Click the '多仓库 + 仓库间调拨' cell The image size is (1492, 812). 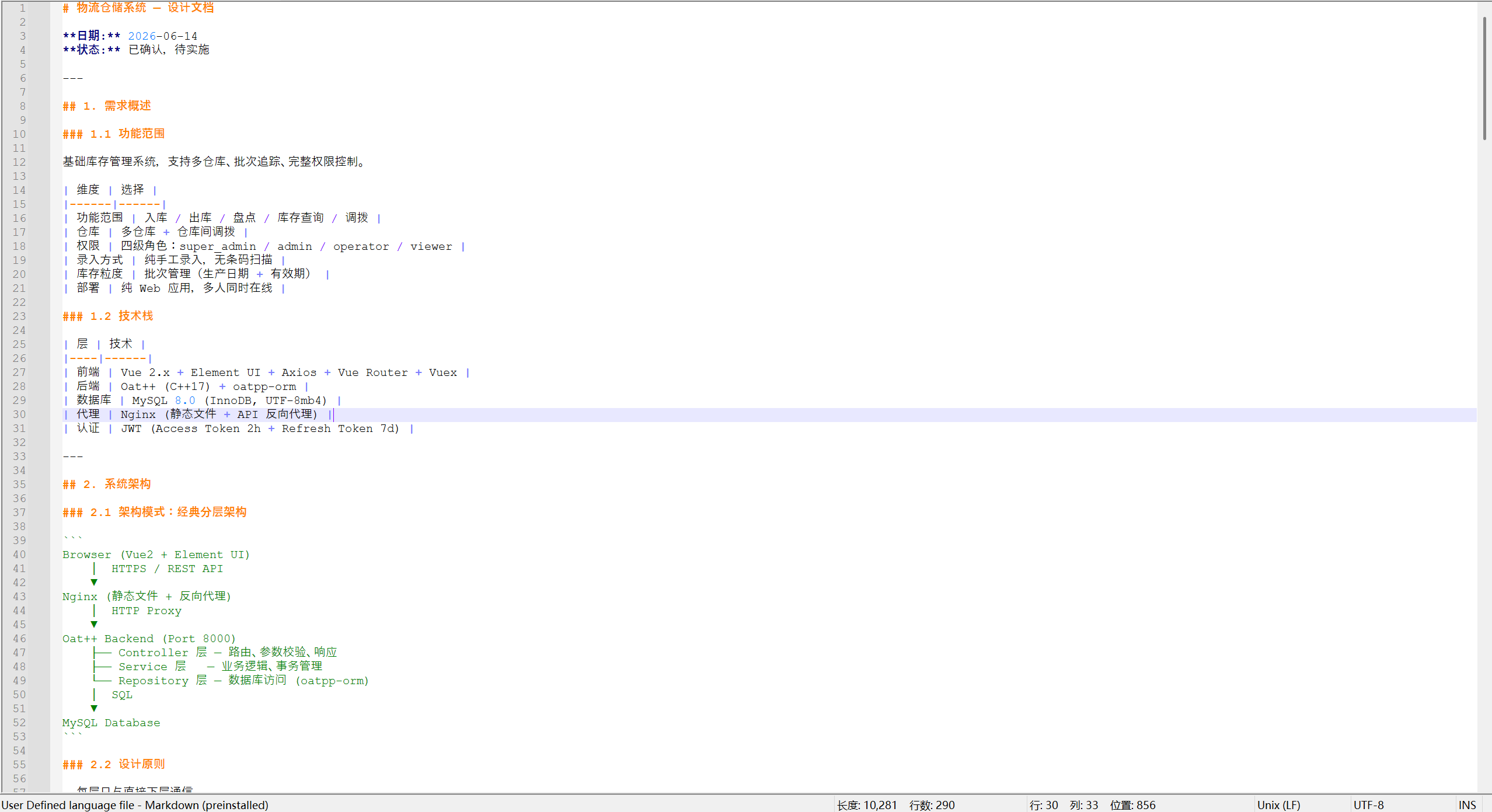pos(178,232)
